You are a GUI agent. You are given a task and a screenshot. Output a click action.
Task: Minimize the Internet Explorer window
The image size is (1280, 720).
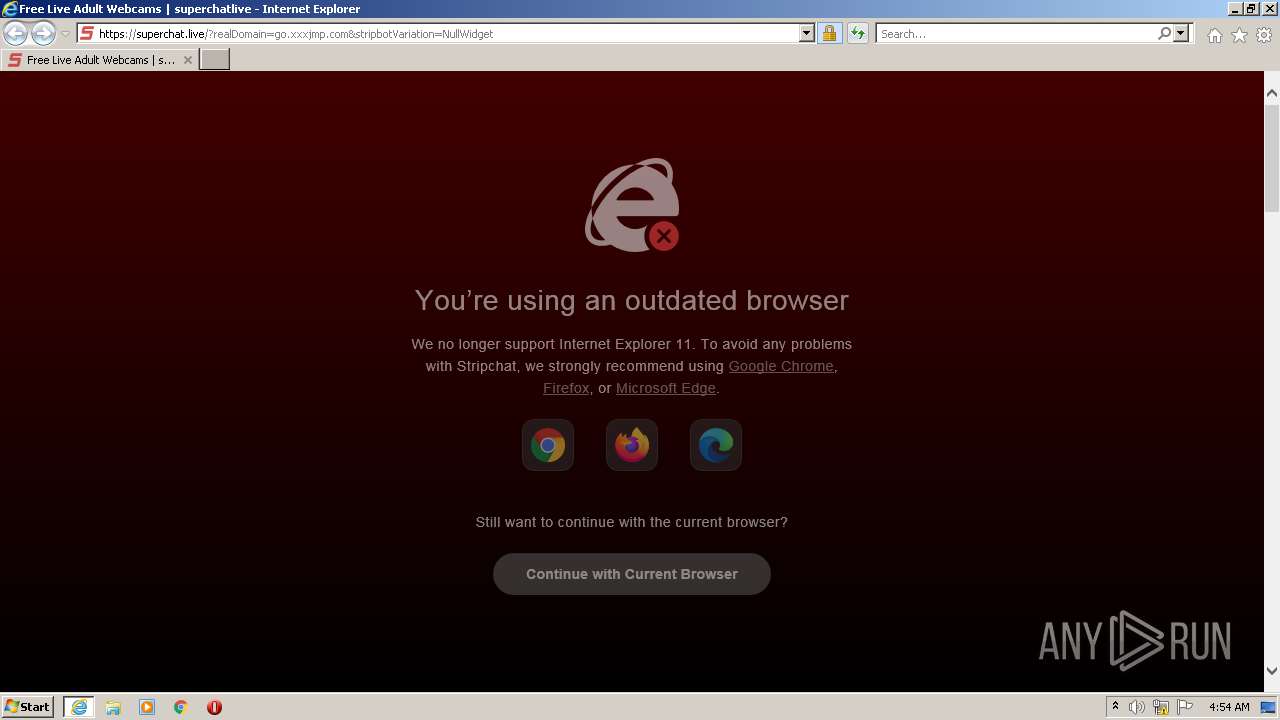pyautogui.click(x=1235, y=8)
